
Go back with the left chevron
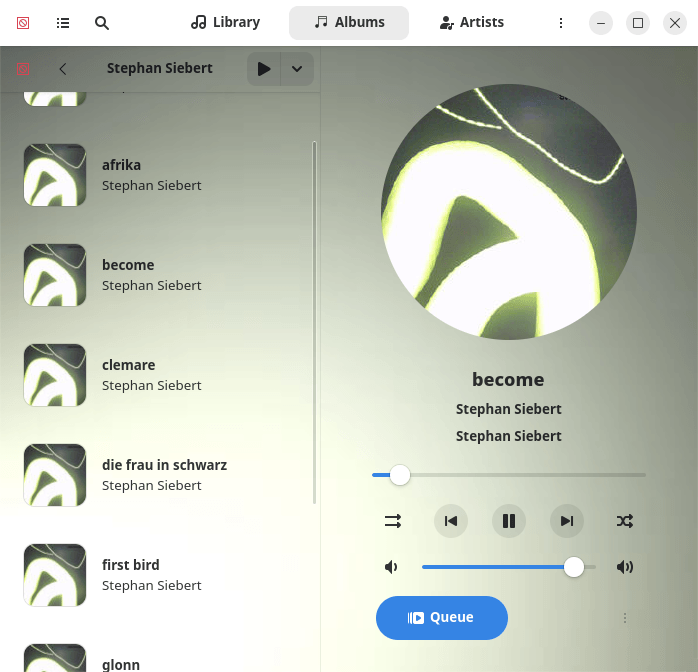pos(63,69)
